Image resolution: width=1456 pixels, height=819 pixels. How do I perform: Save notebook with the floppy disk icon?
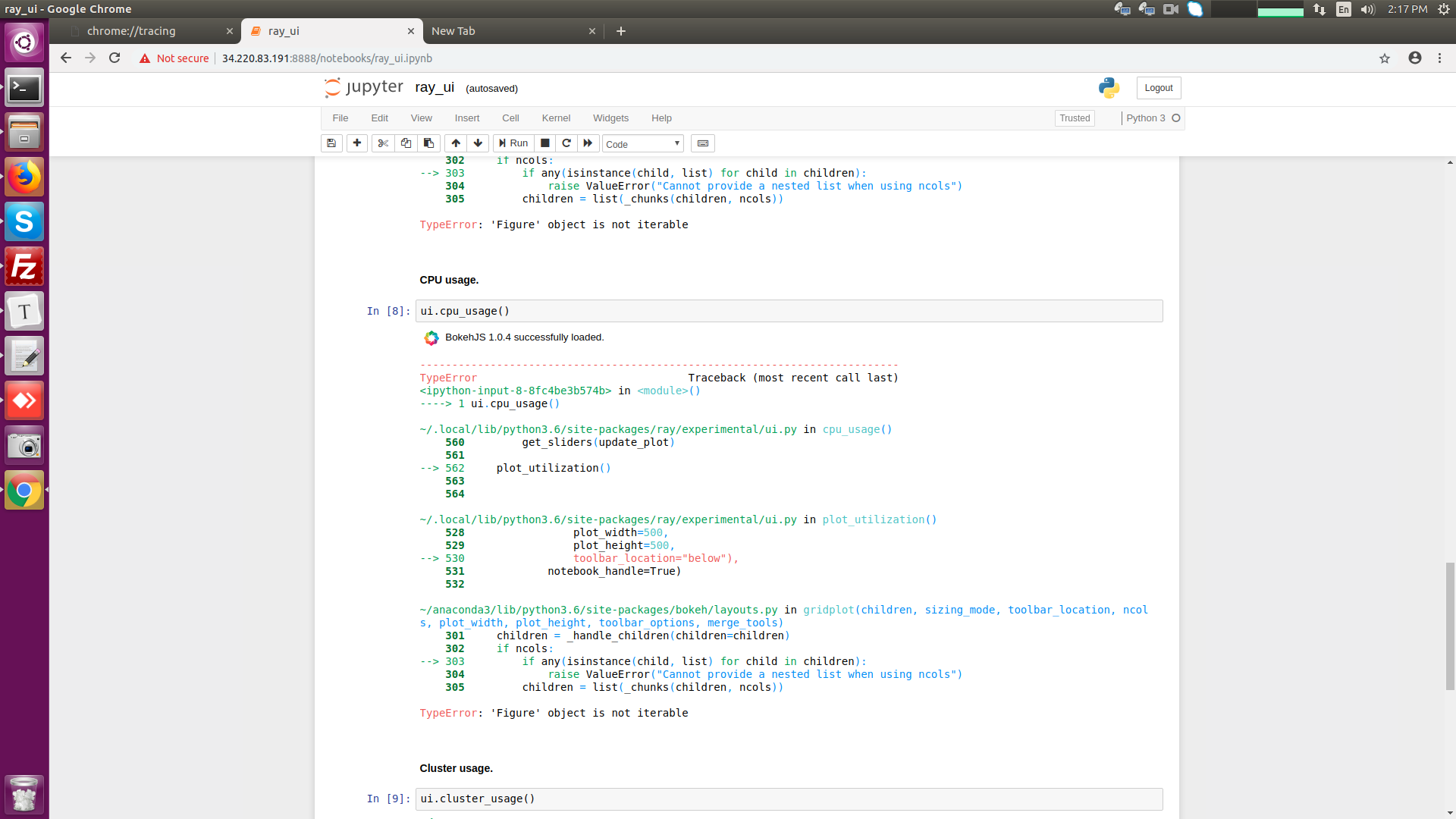[331, 143]
